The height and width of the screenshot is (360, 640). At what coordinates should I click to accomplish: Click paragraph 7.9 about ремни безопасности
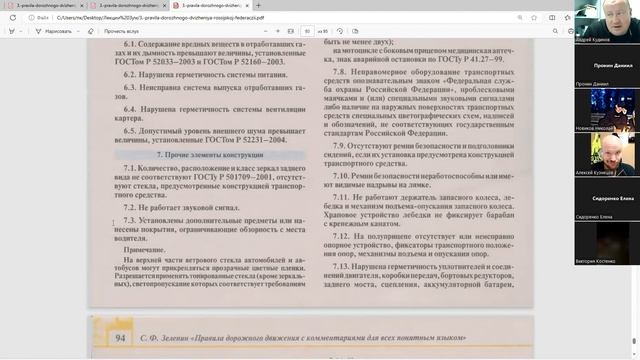[419, 155]
